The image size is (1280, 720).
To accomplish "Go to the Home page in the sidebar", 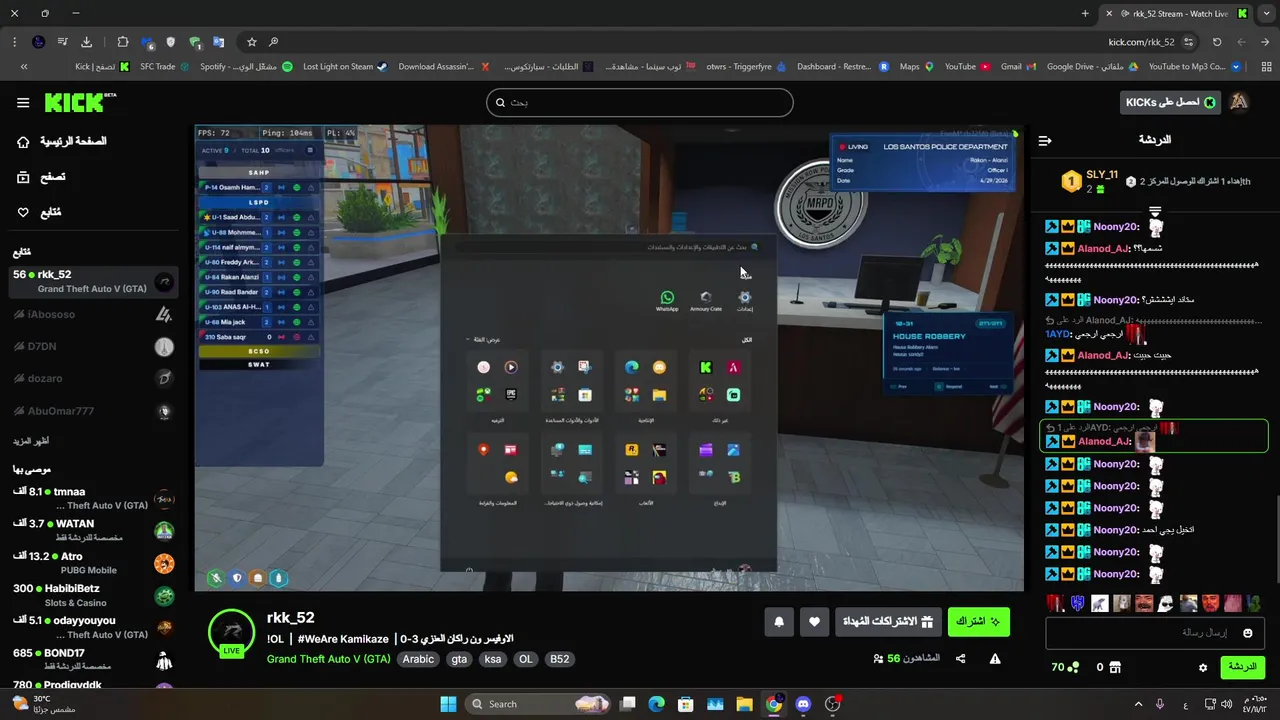I will click(62, 141).
